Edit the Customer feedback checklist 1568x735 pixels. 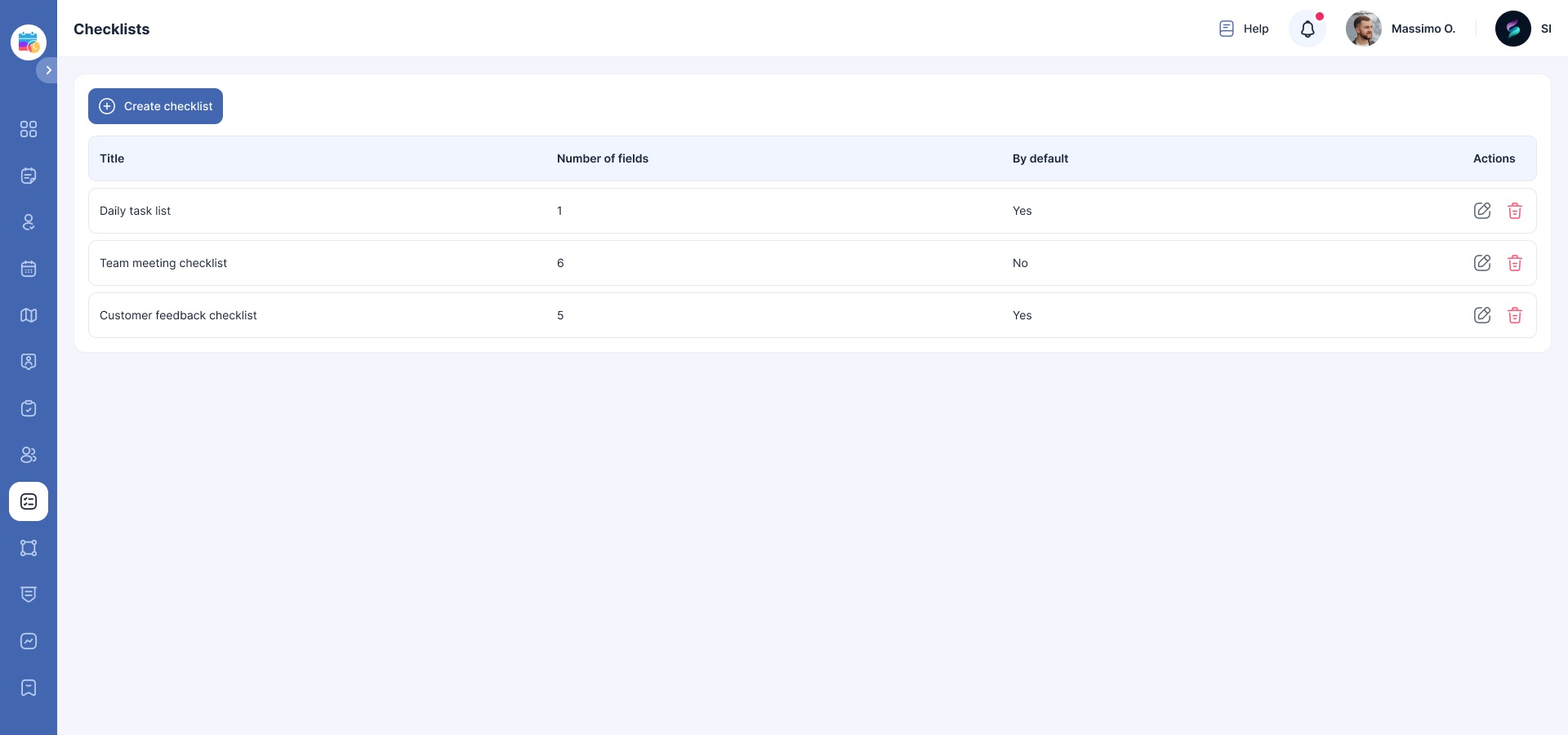click(1481, 315)
